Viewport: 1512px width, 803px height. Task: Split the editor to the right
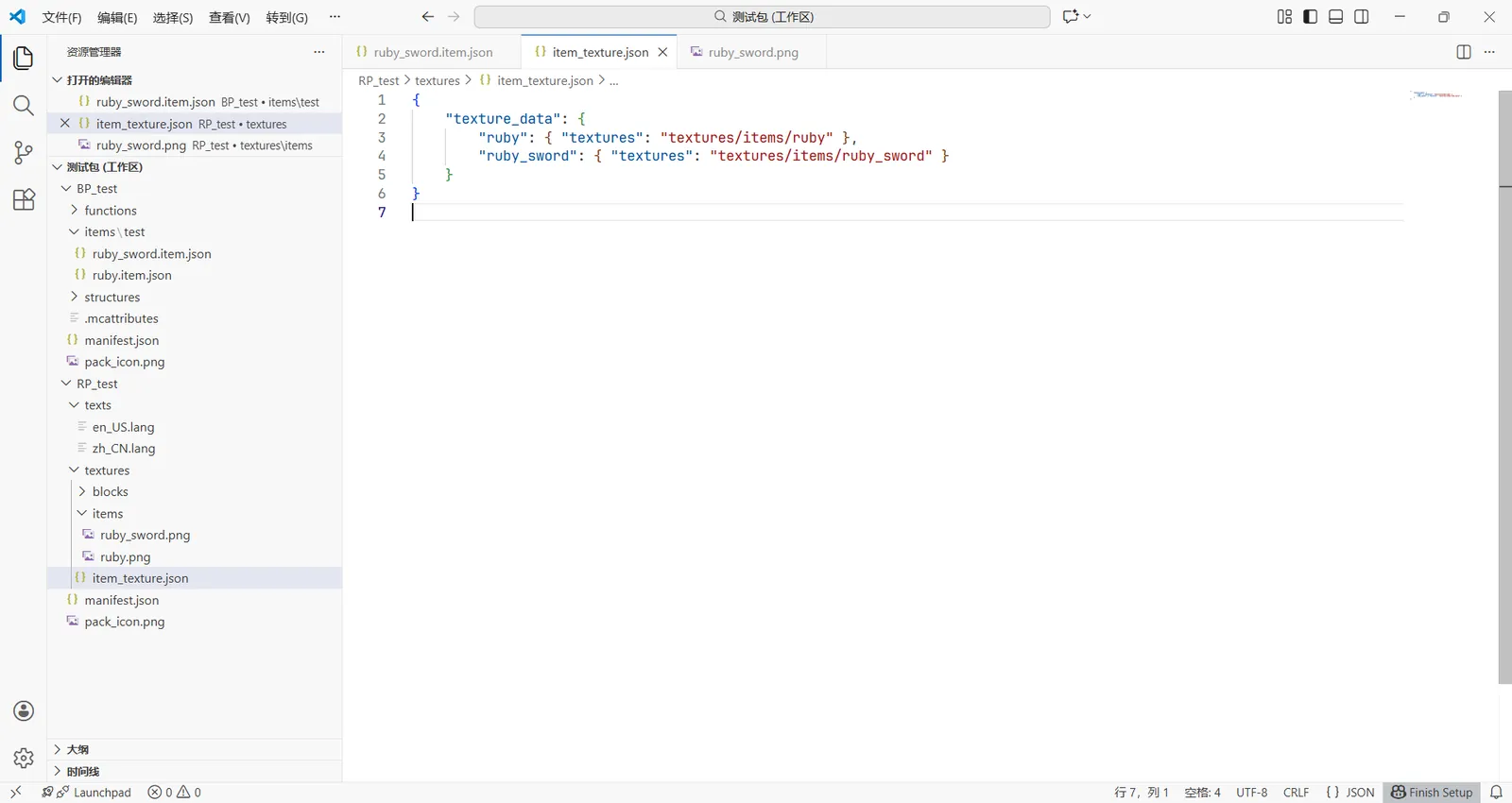coord(1464,52)
